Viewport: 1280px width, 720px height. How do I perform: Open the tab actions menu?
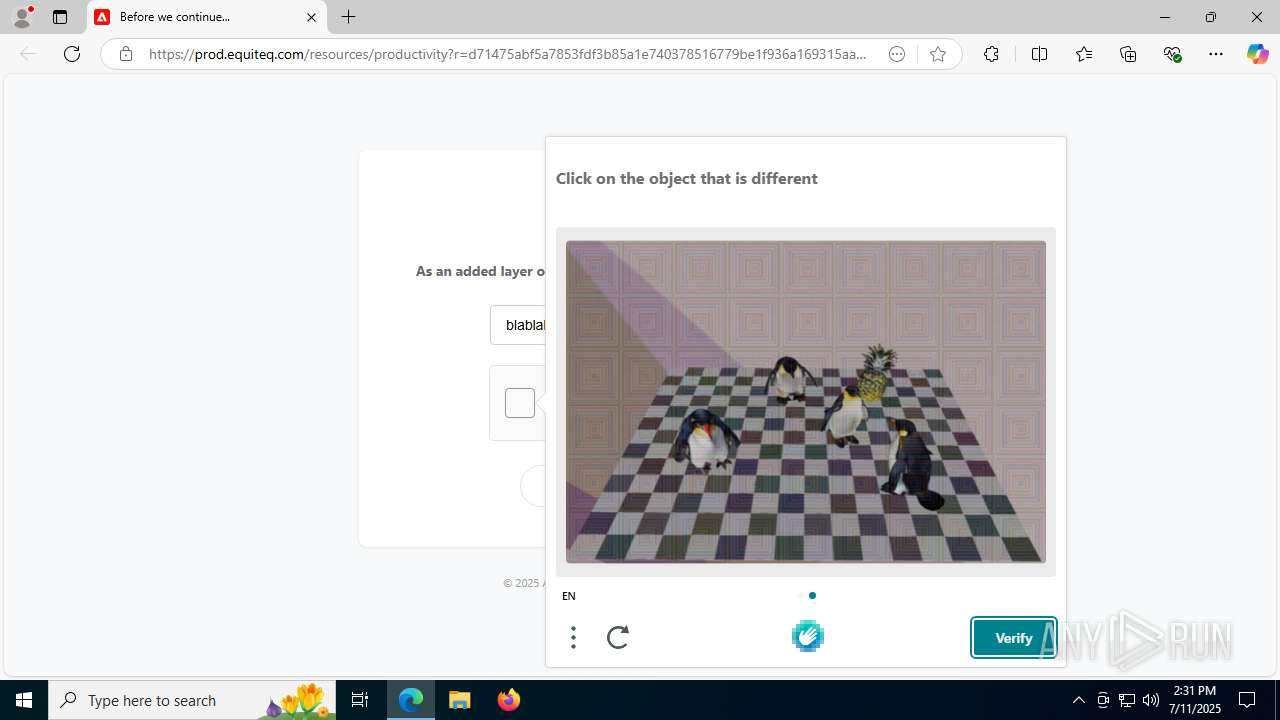pos(60,17)
